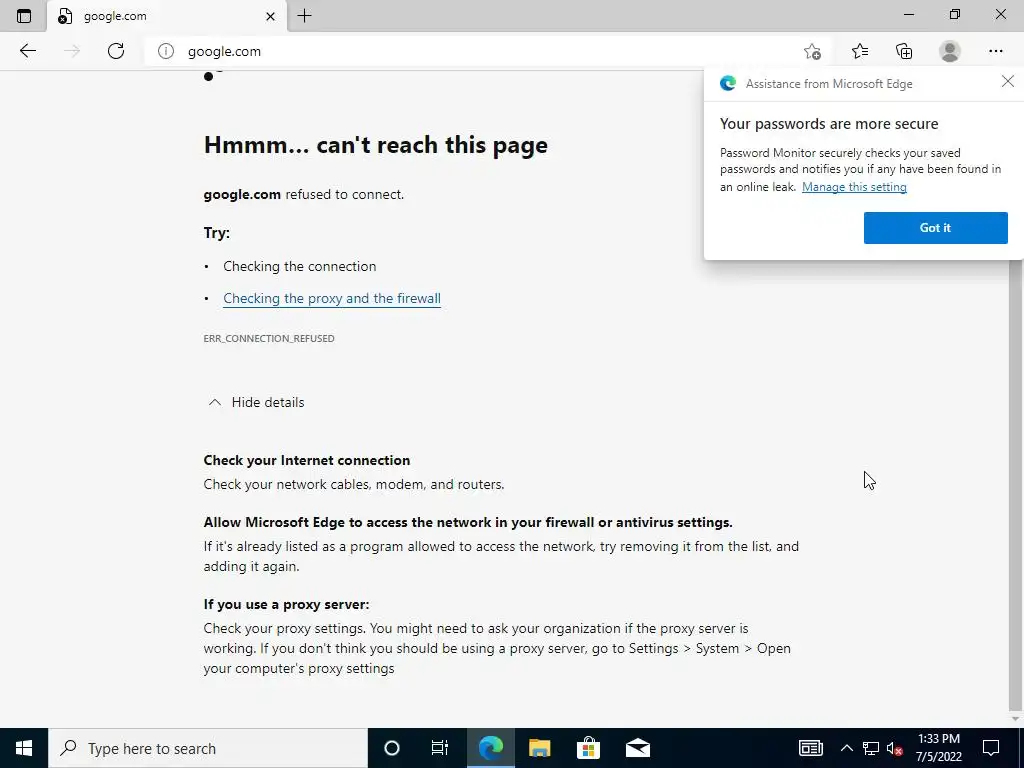Open Checking the proxy and the firewall link

332,298
